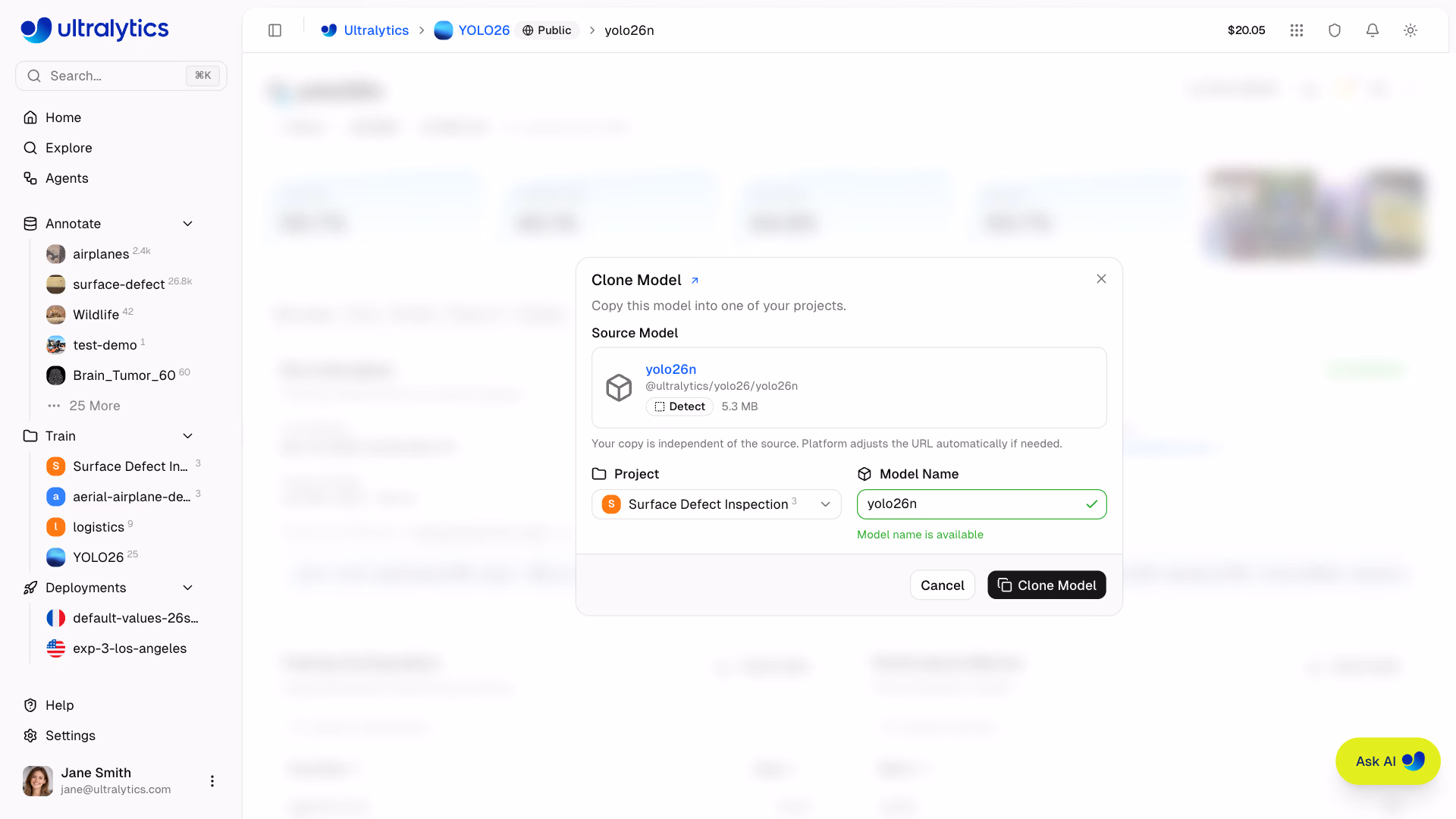This screenshot has width=1456, height=819.
Task: Open the surface-defect dataset
Action: 119,284
